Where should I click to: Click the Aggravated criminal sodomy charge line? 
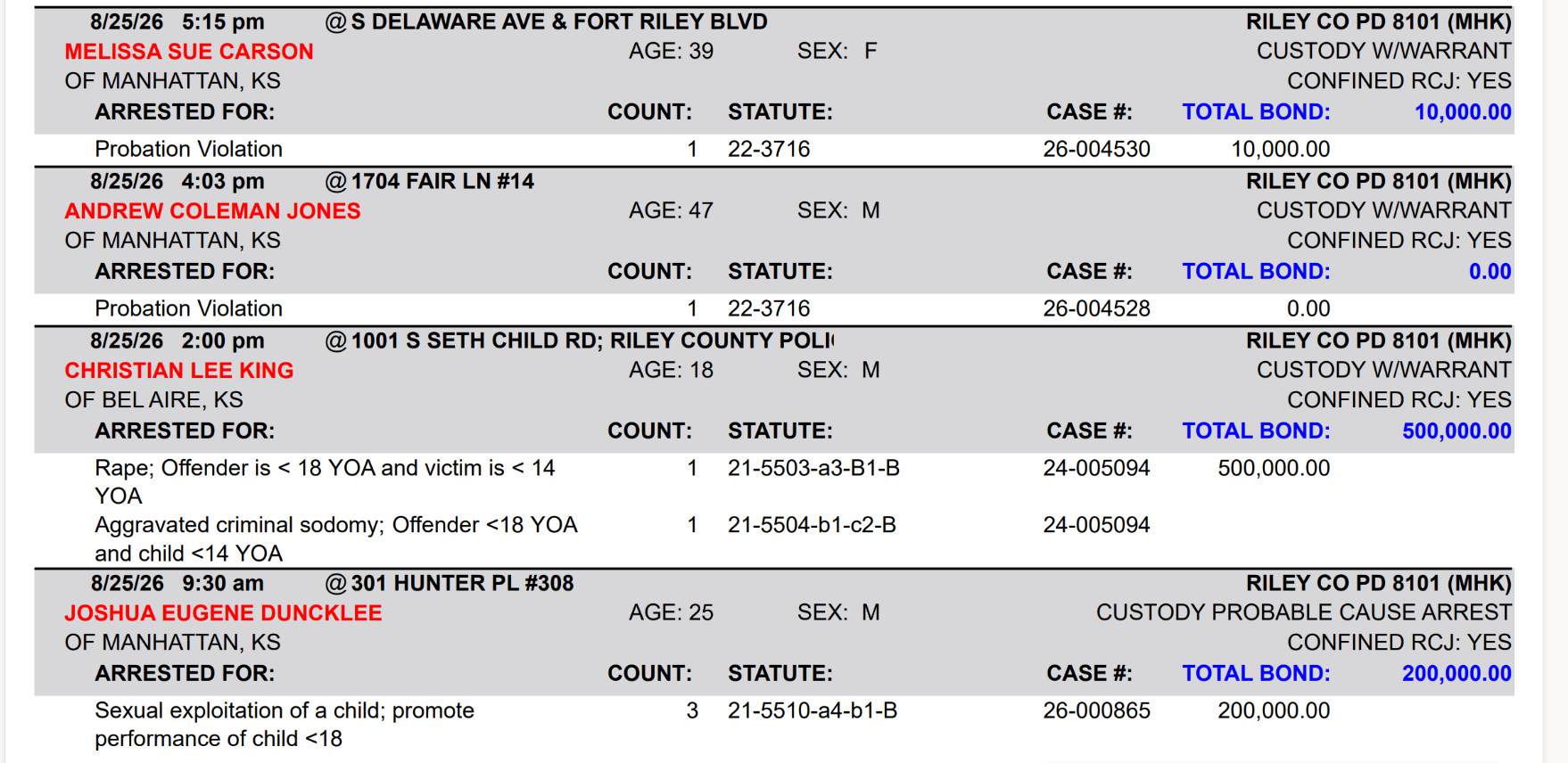click(x=336, y=539)
